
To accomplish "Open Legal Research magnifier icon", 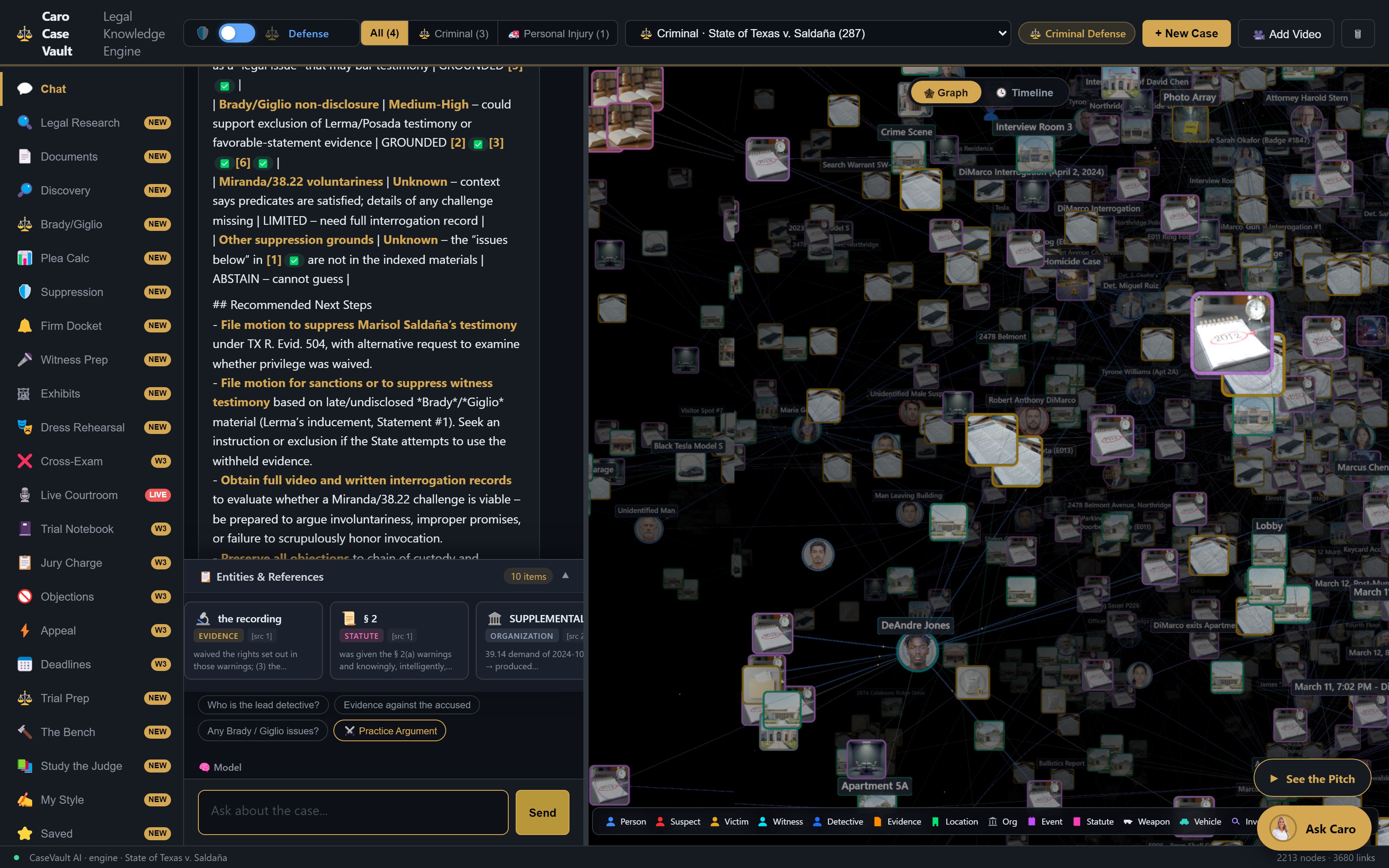I will click(x=25, y=122).
